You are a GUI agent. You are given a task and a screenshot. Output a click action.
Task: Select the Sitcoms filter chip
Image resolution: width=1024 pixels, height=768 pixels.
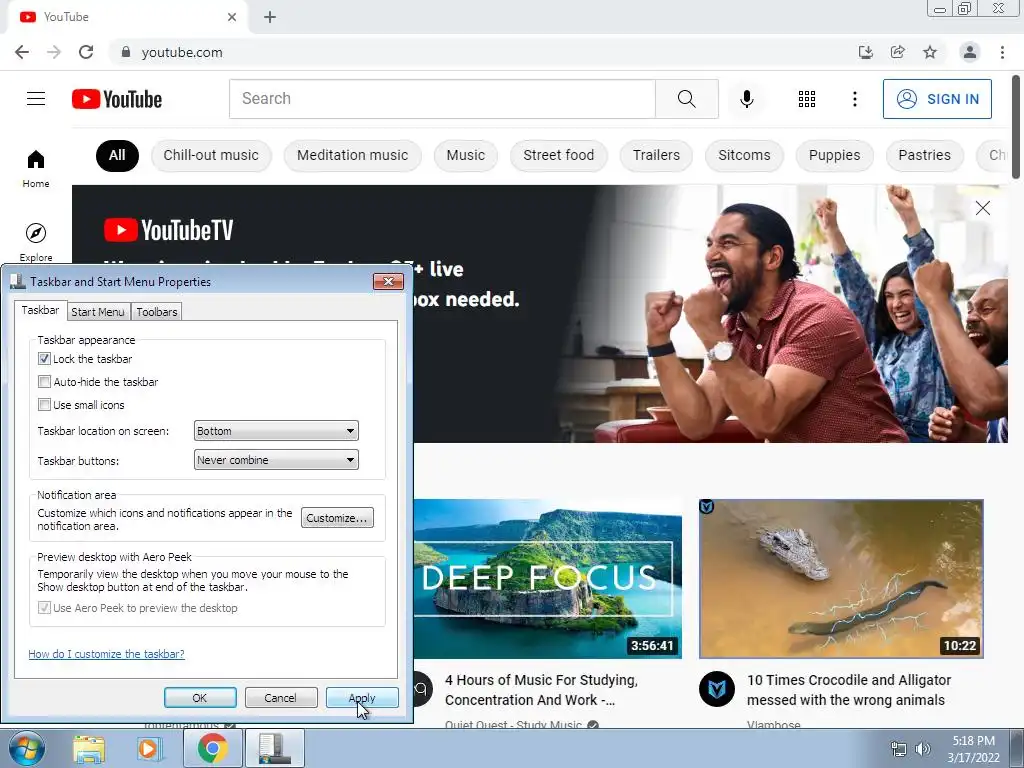coord(744,155)
